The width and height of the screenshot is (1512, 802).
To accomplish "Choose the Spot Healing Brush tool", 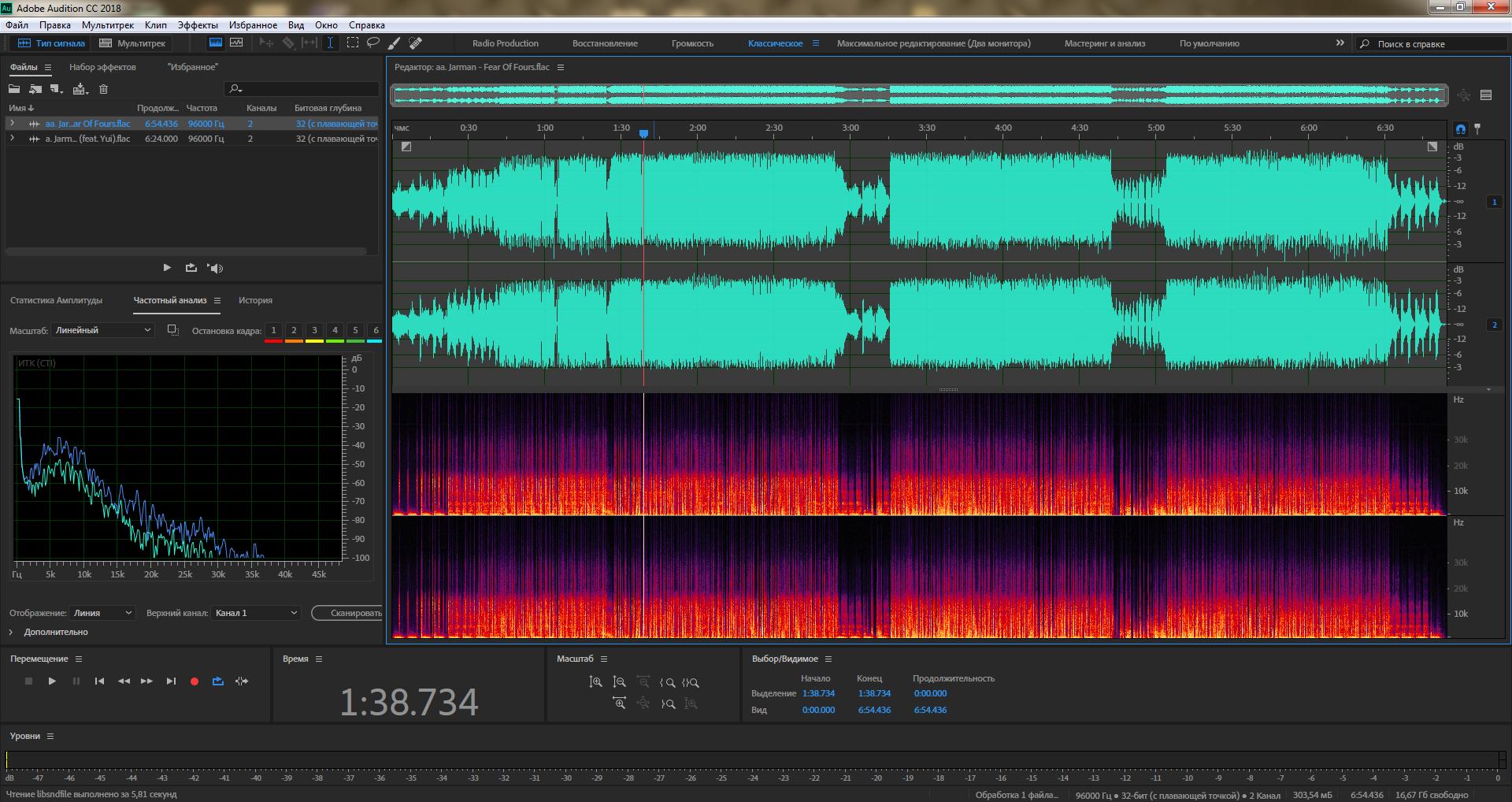I will [x=416, y=43].
